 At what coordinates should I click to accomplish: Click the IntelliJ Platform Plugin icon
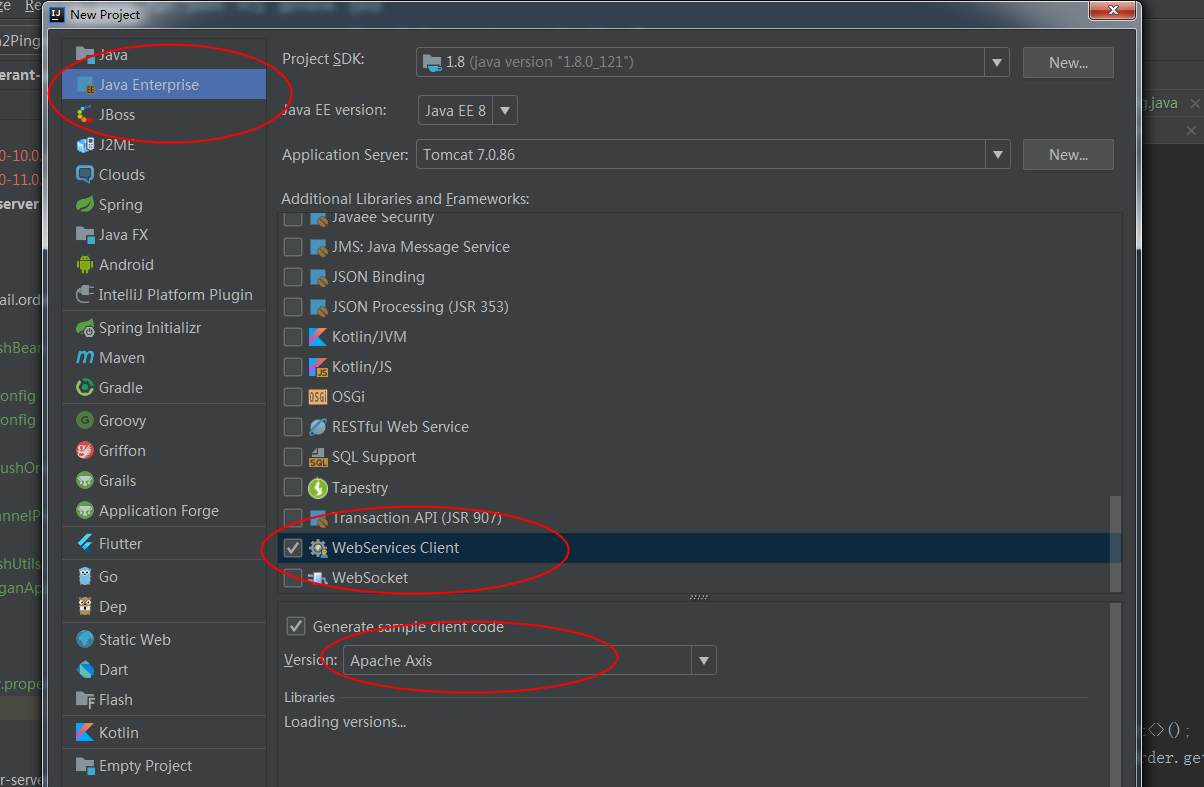pyautogui.click(x=85, y=295)
